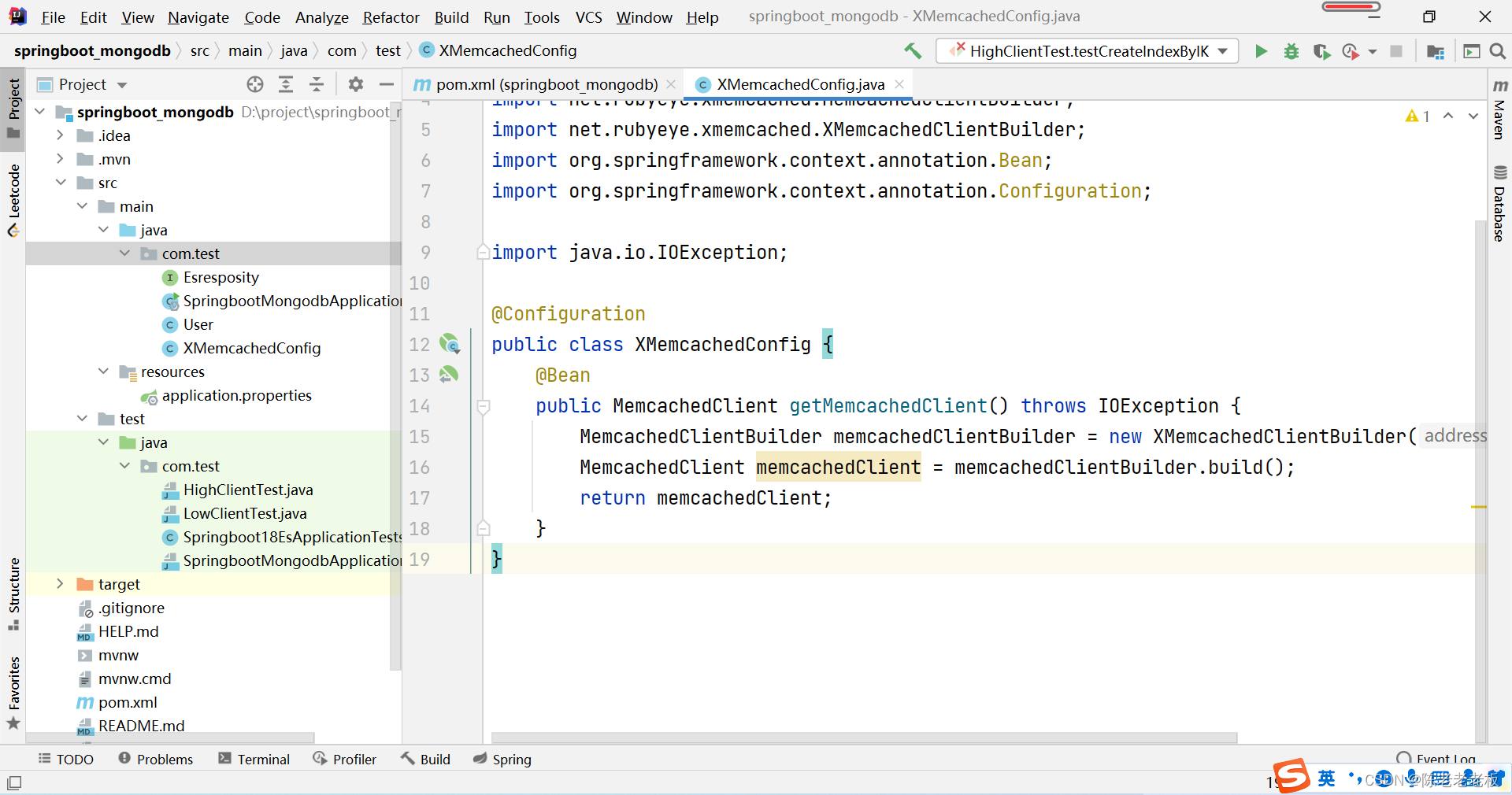
Task: Select opened file locate target icon
Action: (254, 84)
